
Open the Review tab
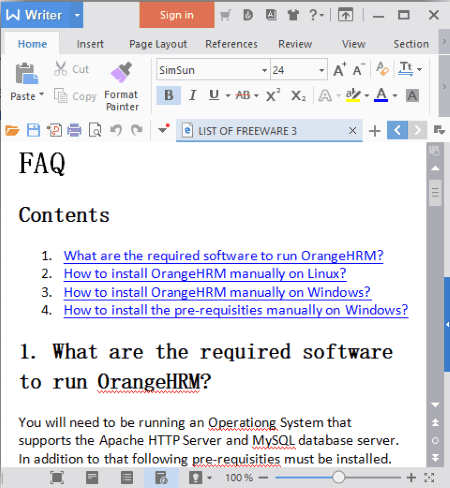(295, 44)
